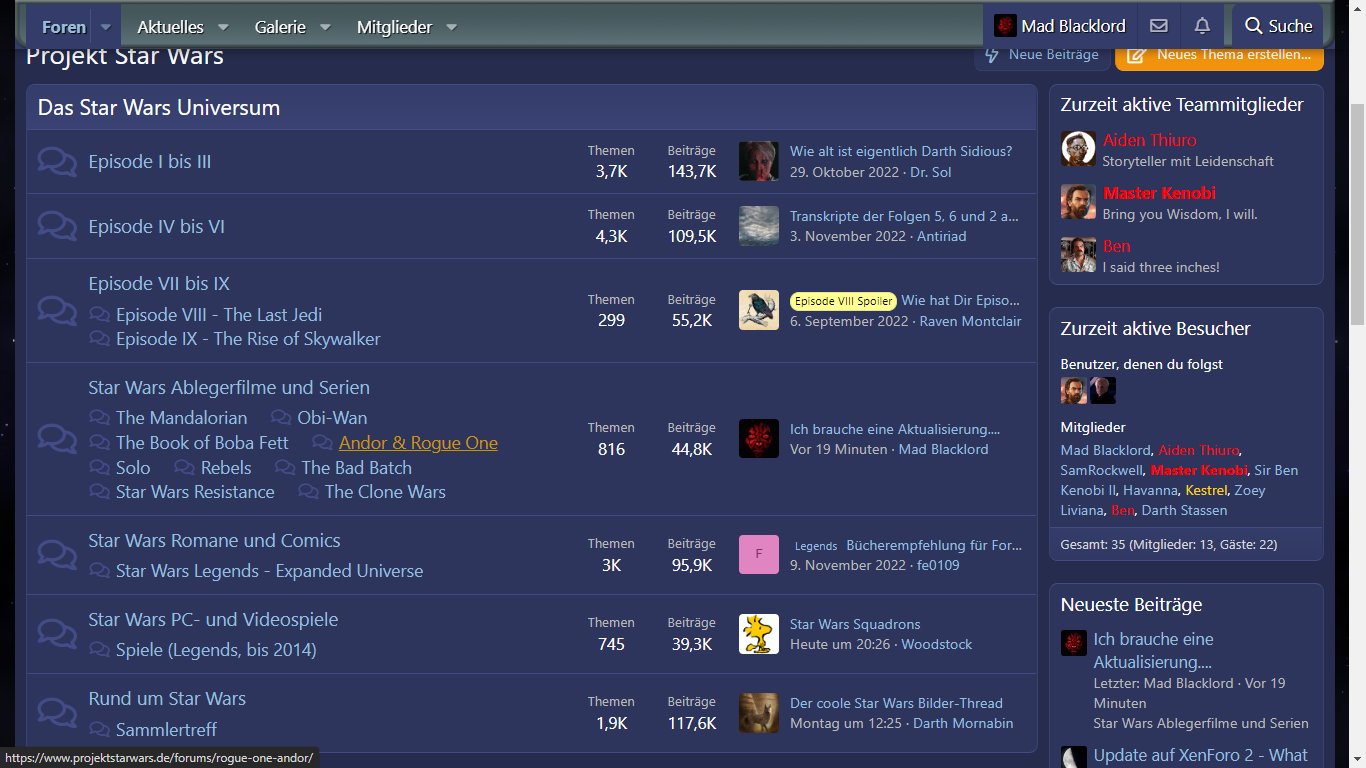Open the Mitglieder menu item
The image size is (1366, 768).
(x=394, y=27)
